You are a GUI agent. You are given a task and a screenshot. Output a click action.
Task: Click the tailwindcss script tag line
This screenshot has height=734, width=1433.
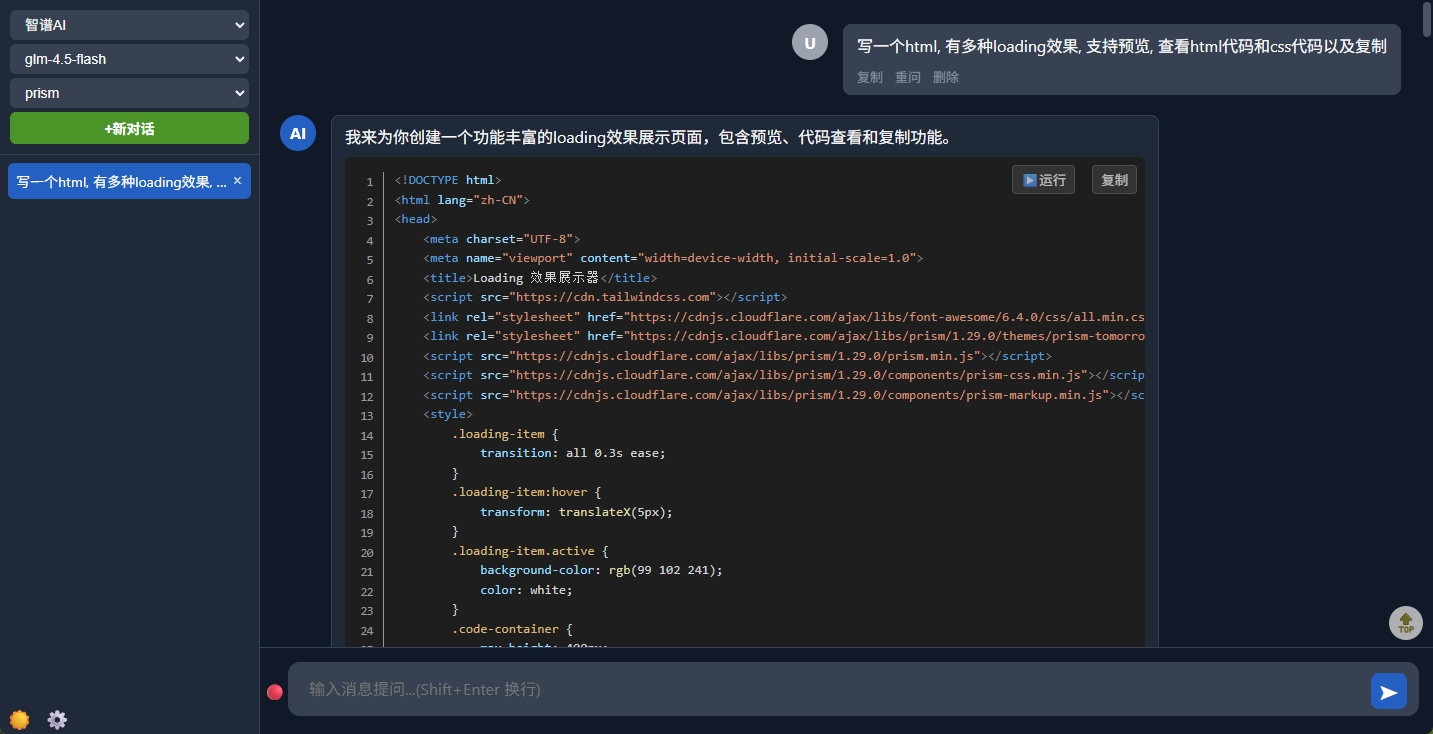(605, 297)
